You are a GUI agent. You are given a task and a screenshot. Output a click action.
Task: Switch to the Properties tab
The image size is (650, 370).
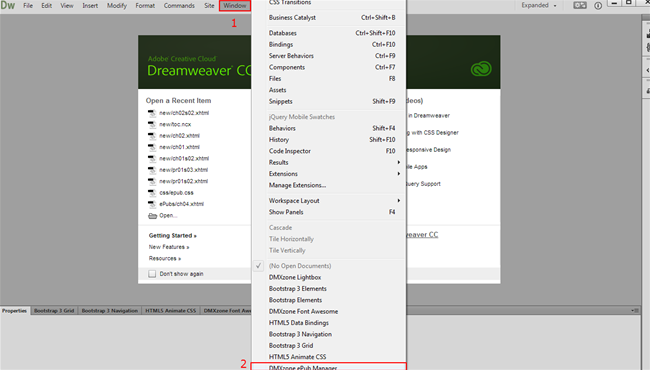pos(15,311)
